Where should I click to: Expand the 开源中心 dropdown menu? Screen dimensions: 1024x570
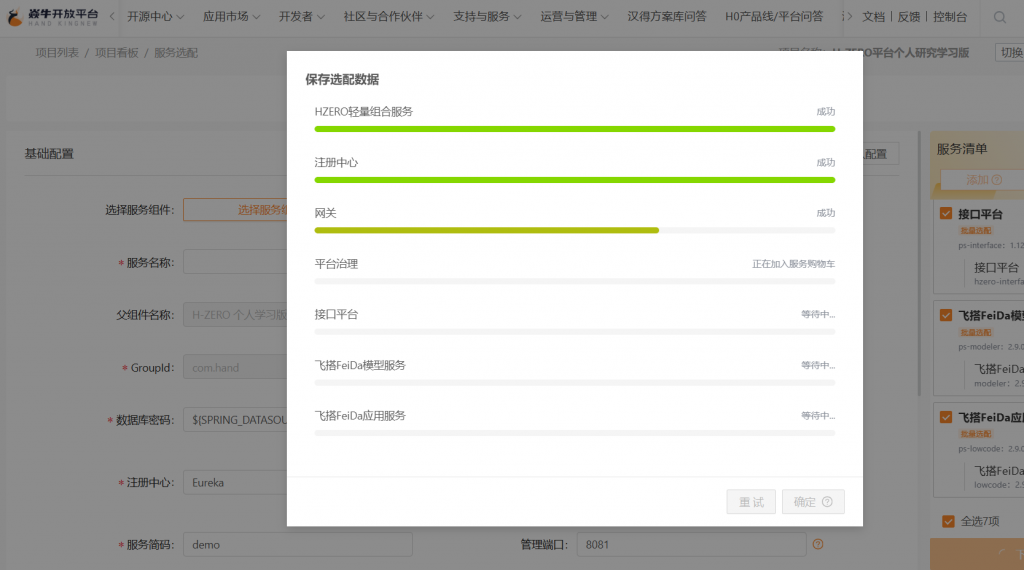(x=157, y=17)
